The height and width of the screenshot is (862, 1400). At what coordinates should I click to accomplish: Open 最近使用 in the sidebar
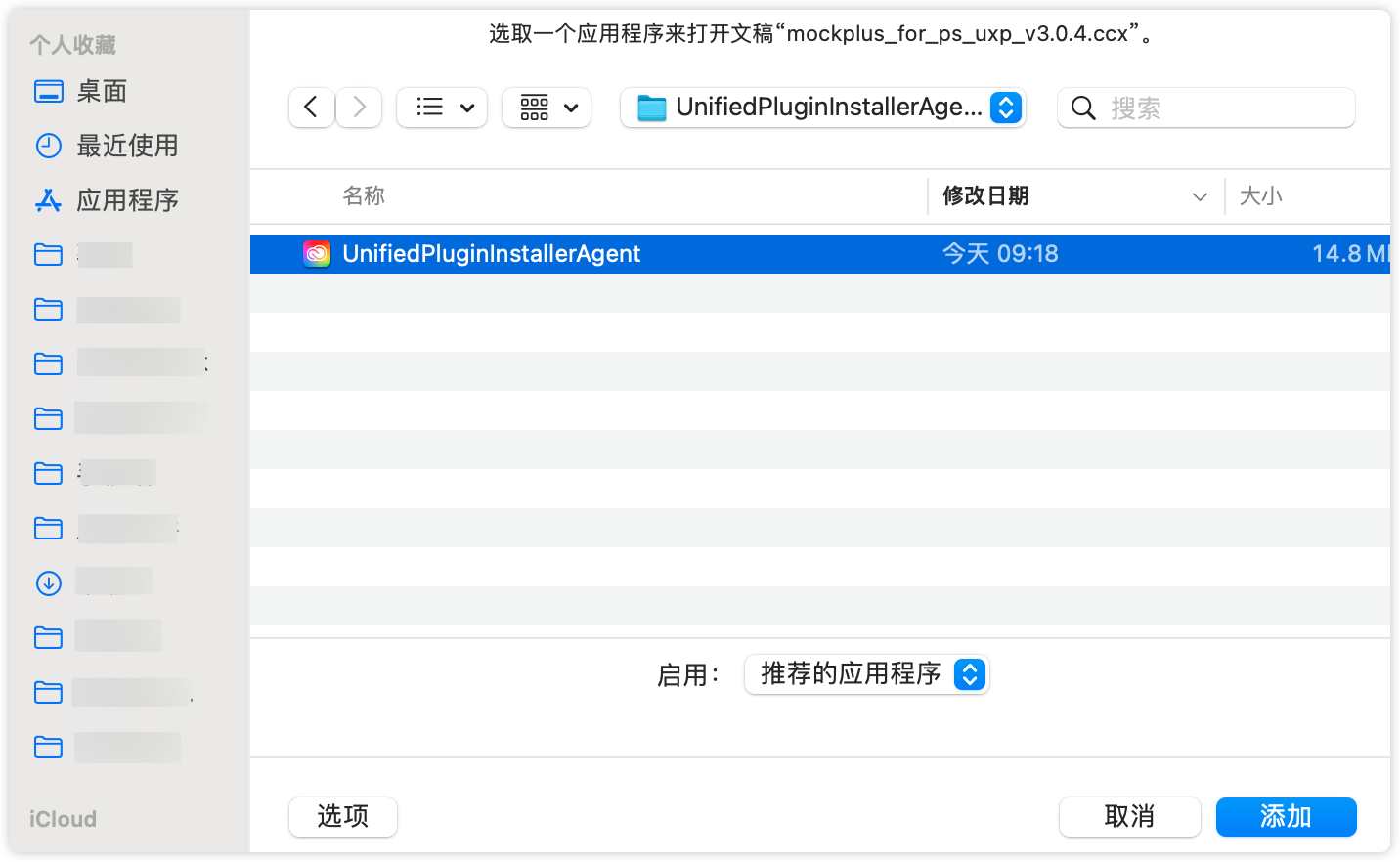tap(127, 147)
